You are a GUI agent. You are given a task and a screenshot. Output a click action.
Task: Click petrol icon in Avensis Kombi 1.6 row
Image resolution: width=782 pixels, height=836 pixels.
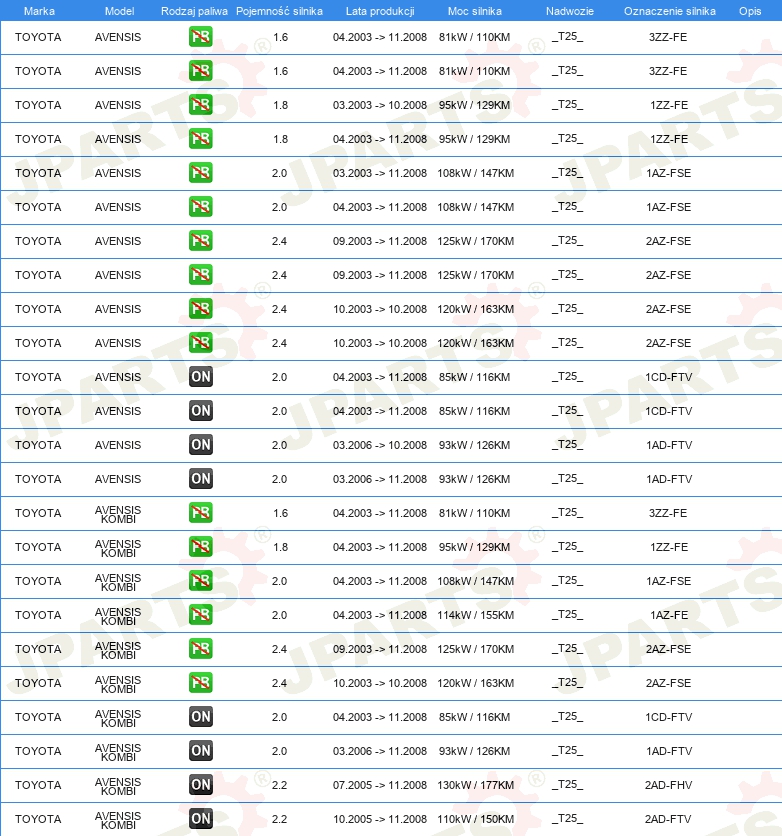tap(200, 513)
